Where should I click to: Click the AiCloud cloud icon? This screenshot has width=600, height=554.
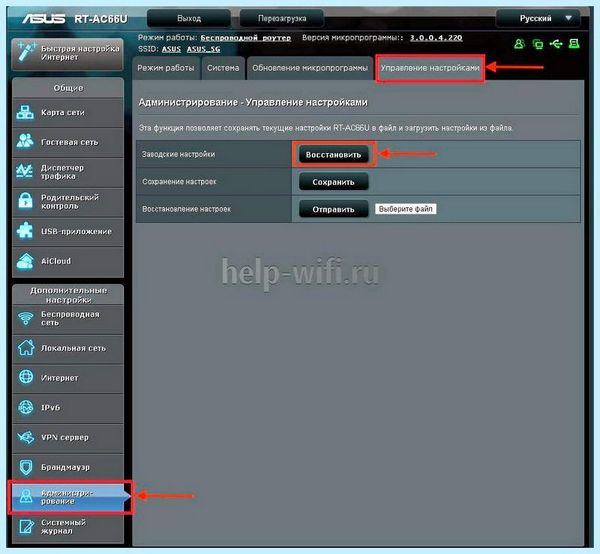pos(25,261)
